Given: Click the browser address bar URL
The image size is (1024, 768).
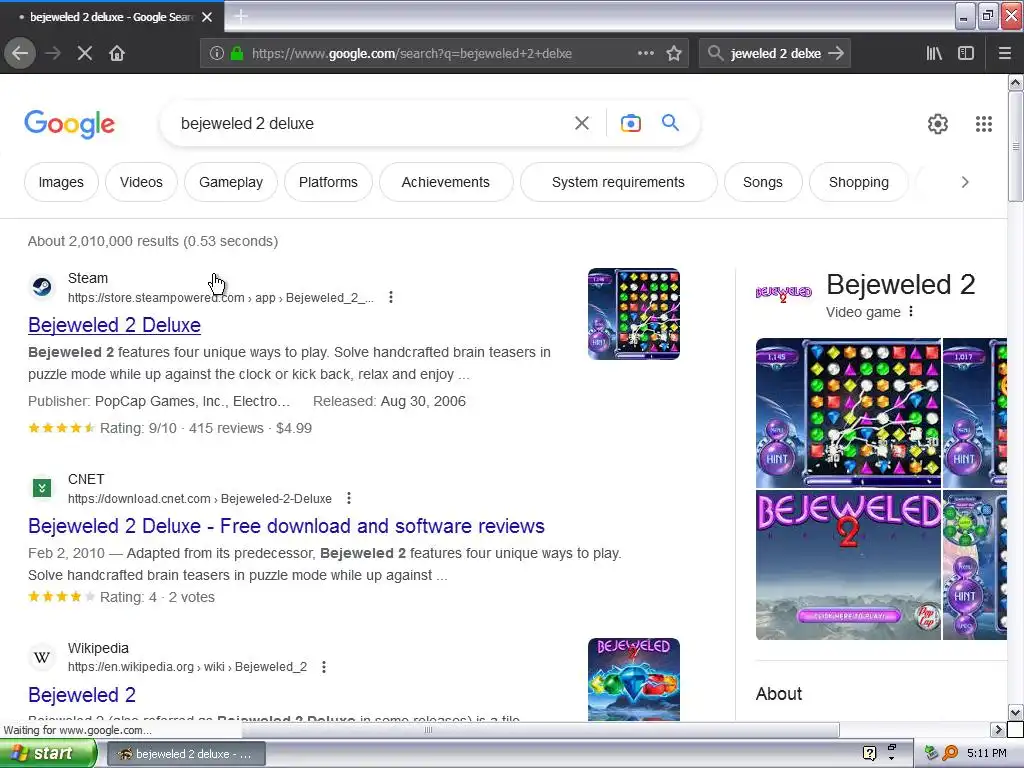Looking at the screenshot, I should point(411,54).
